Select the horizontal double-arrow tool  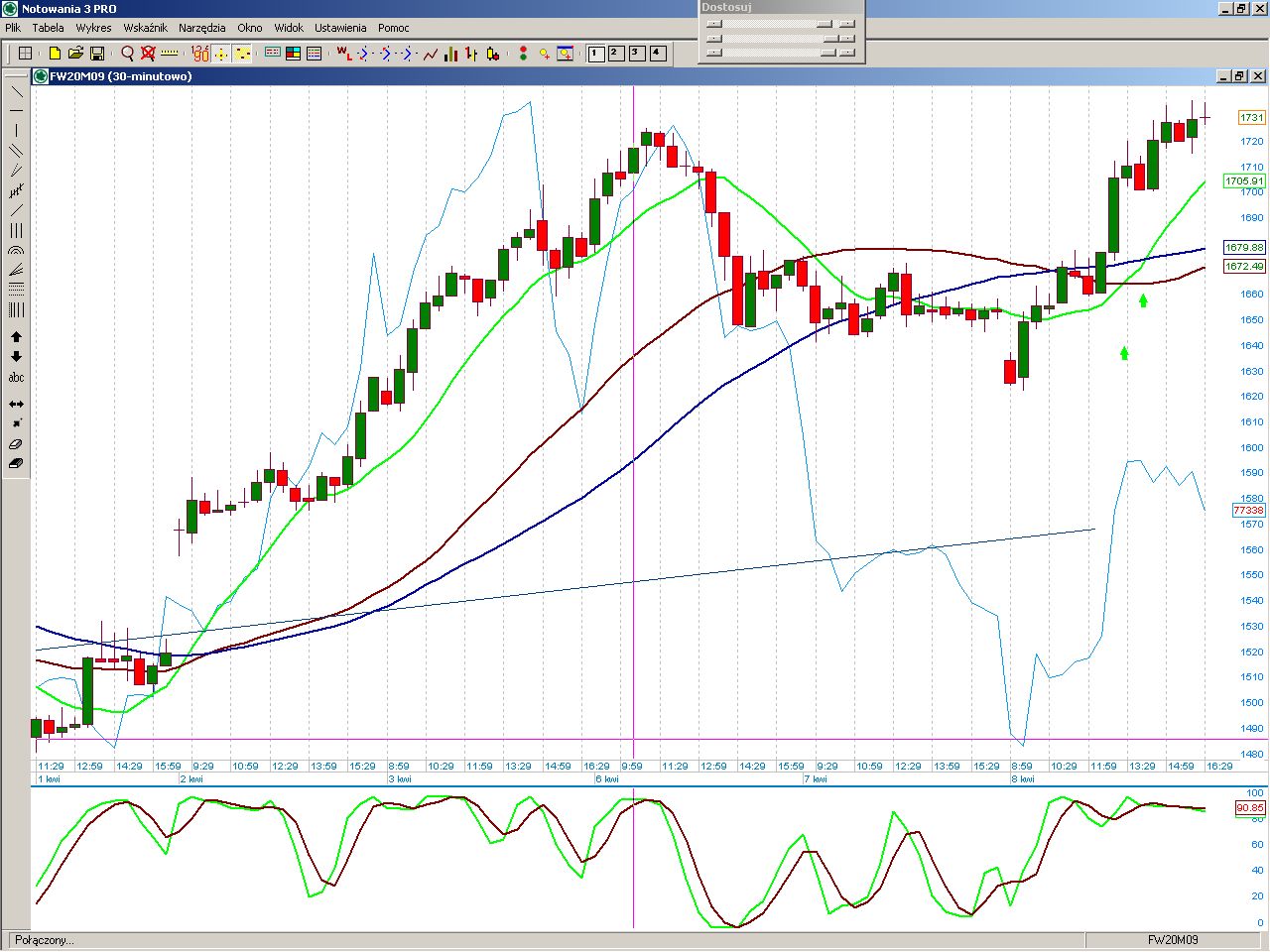(16, 405)
